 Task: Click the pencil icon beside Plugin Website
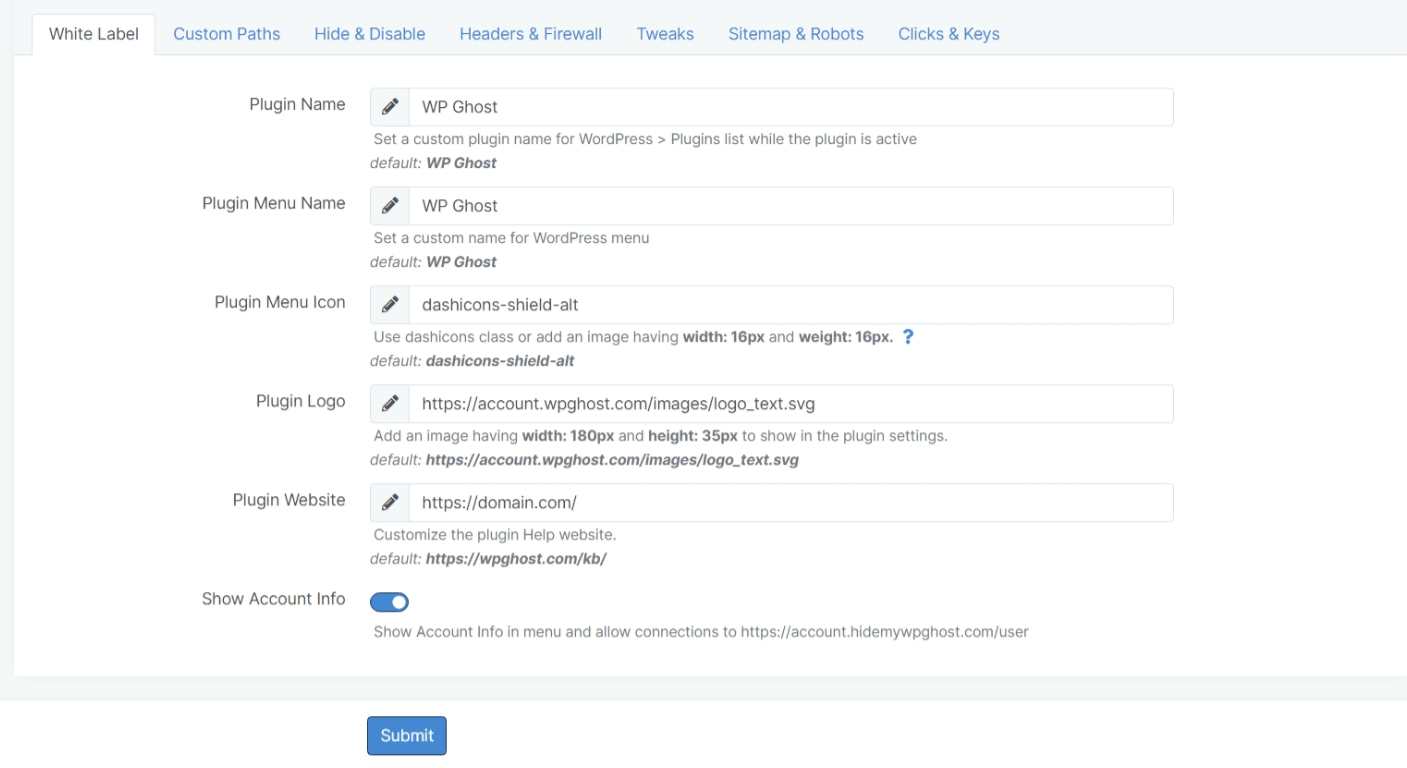pos(390,503)
